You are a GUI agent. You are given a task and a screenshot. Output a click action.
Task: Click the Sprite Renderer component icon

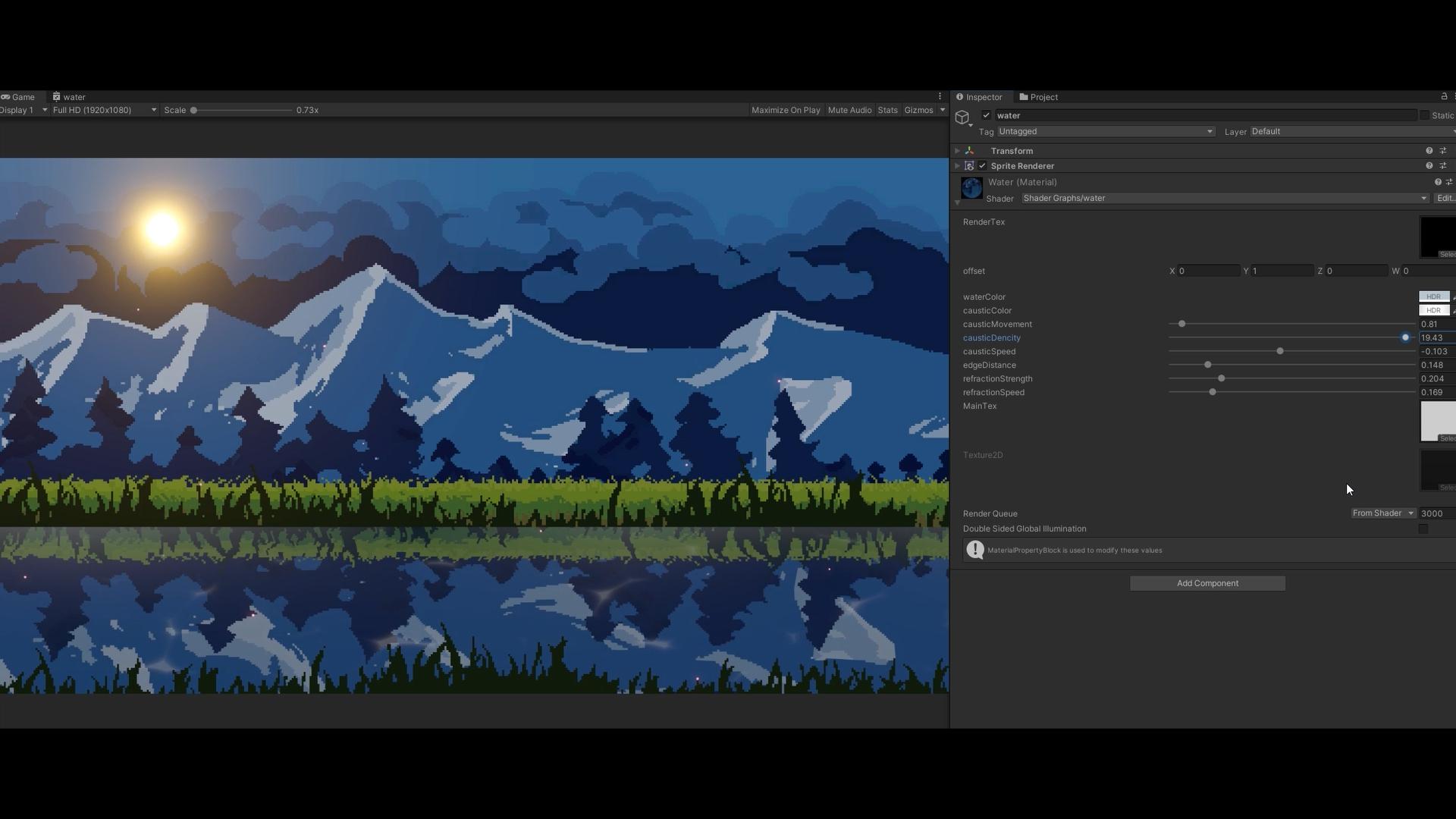click(969, 166)
